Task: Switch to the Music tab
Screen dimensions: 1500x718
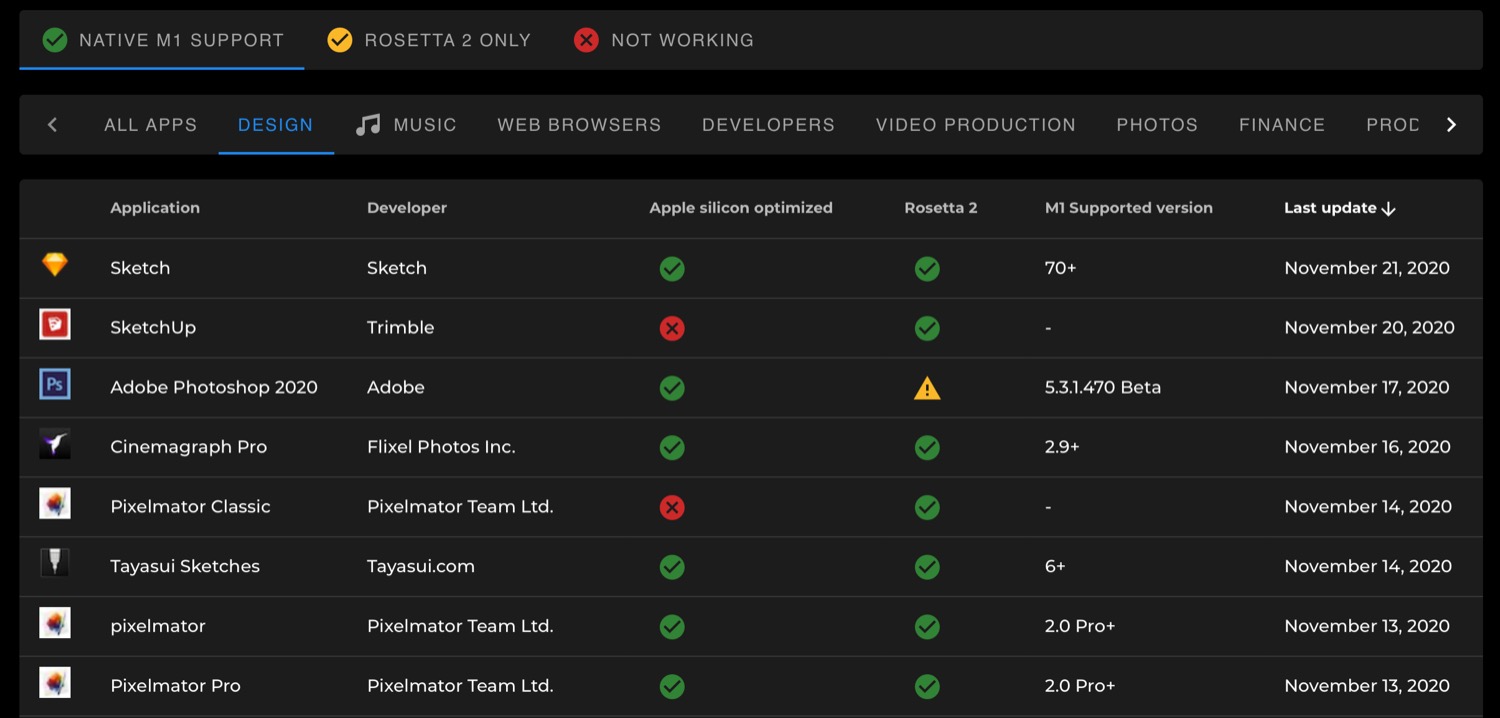Action: tap(406, 125)
